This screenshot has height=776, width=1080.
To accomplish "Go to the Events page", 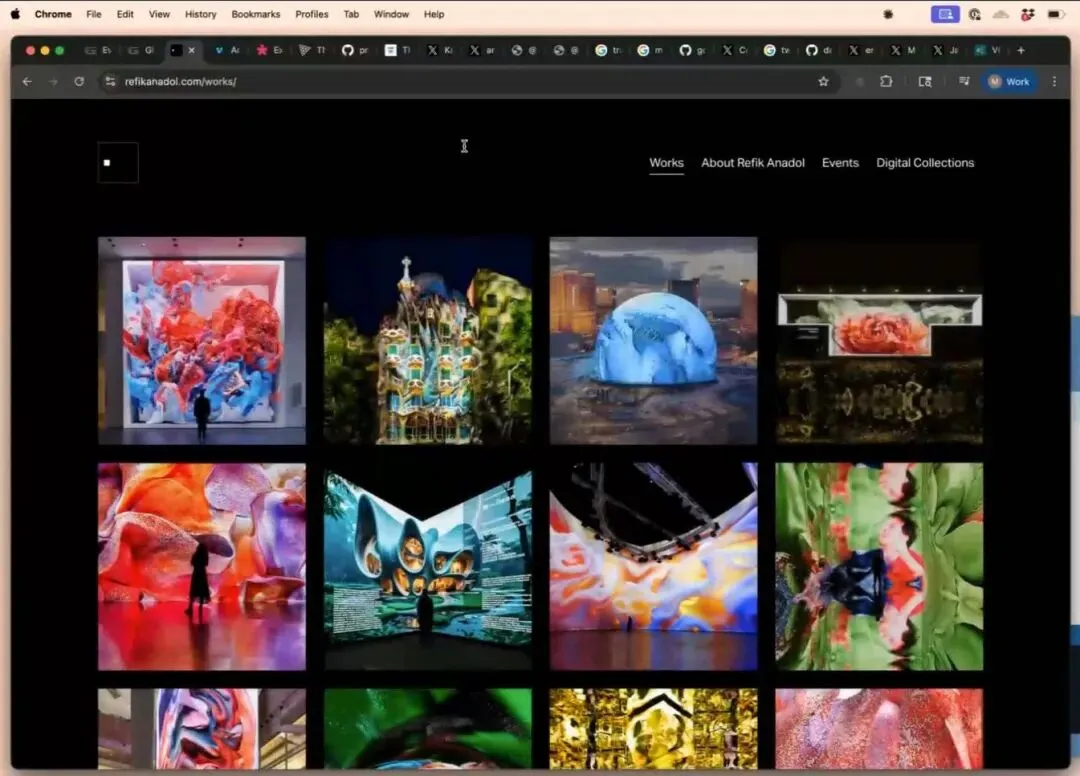I will point(840,163).
